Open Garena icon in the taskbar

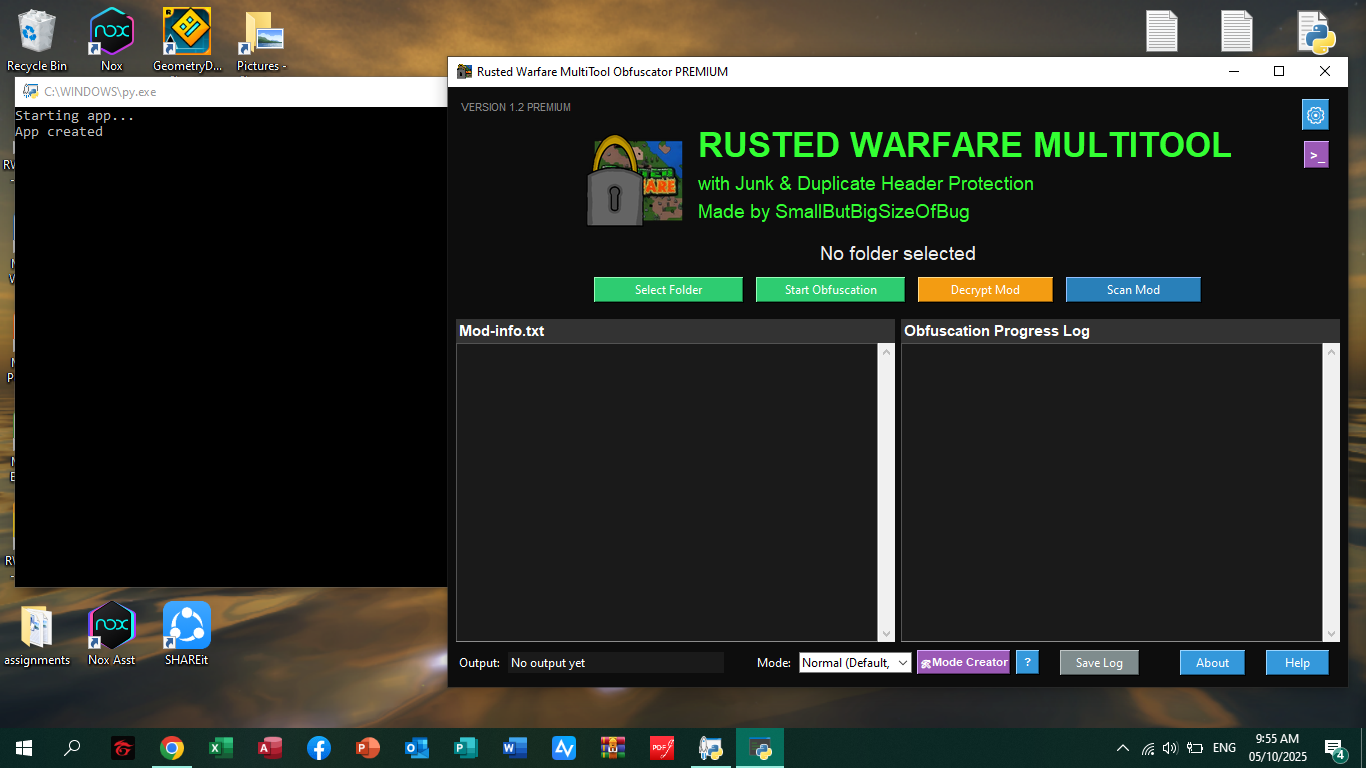coord(123,748)
